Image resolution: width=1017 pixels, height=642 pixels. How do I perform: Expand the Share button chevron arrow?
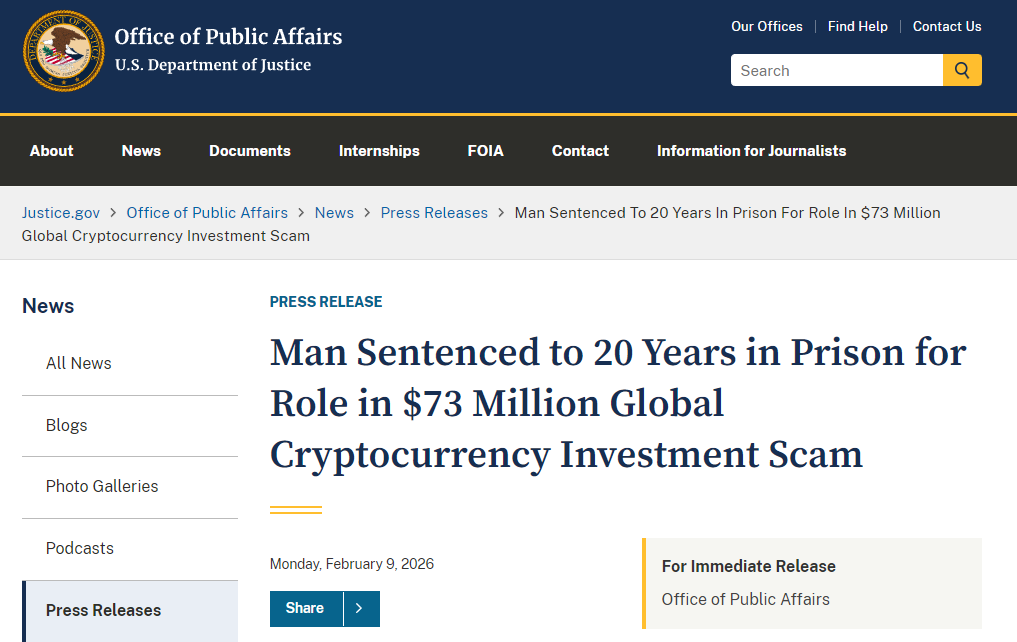click(x=360, y=608)
